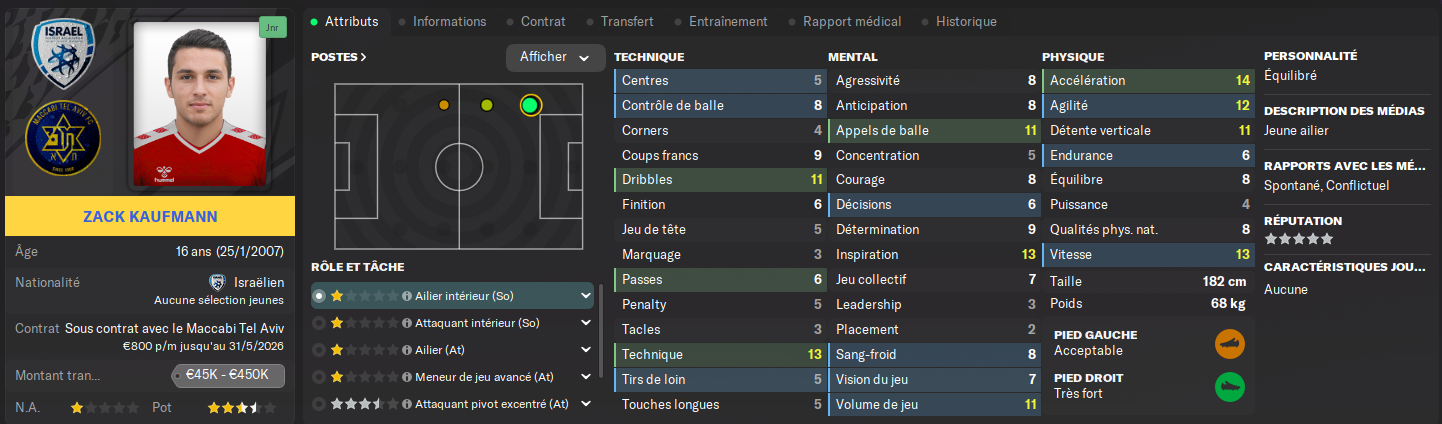Viewport: 1442px width, 424px height.
Task: Select the Ailier intérieur (So) radio button
Action: (x=319, y=296)
